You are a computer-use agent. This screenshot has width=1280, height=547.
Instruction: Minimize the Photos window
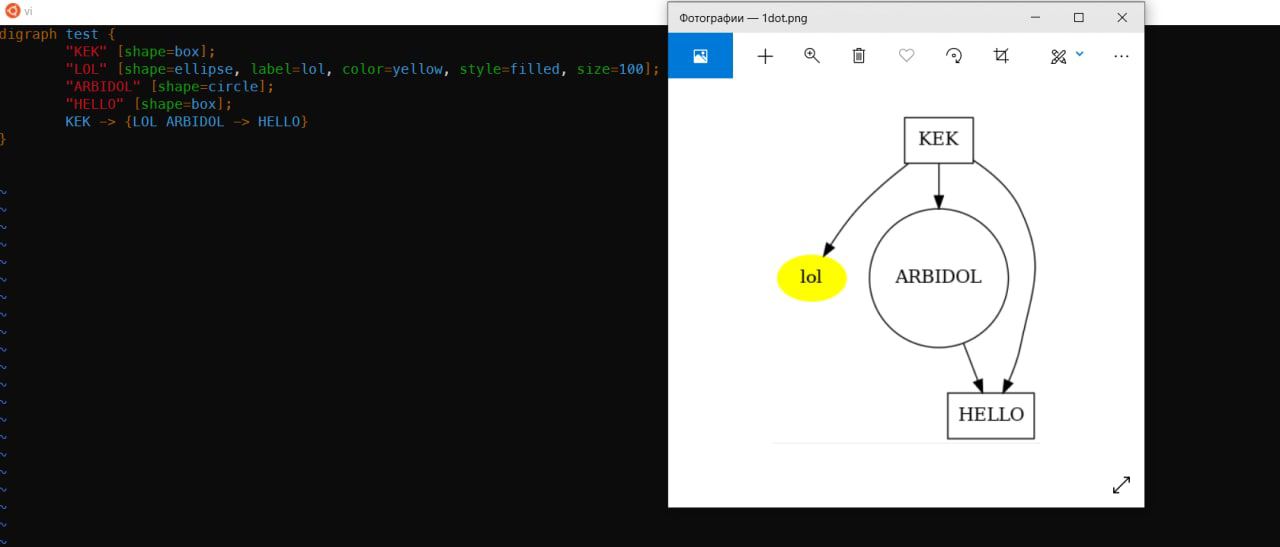[x=1034, y=17]
